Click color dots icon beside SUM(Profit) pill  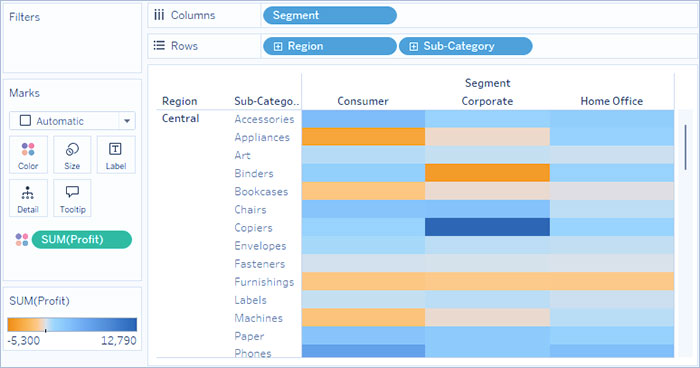(22, 239)
